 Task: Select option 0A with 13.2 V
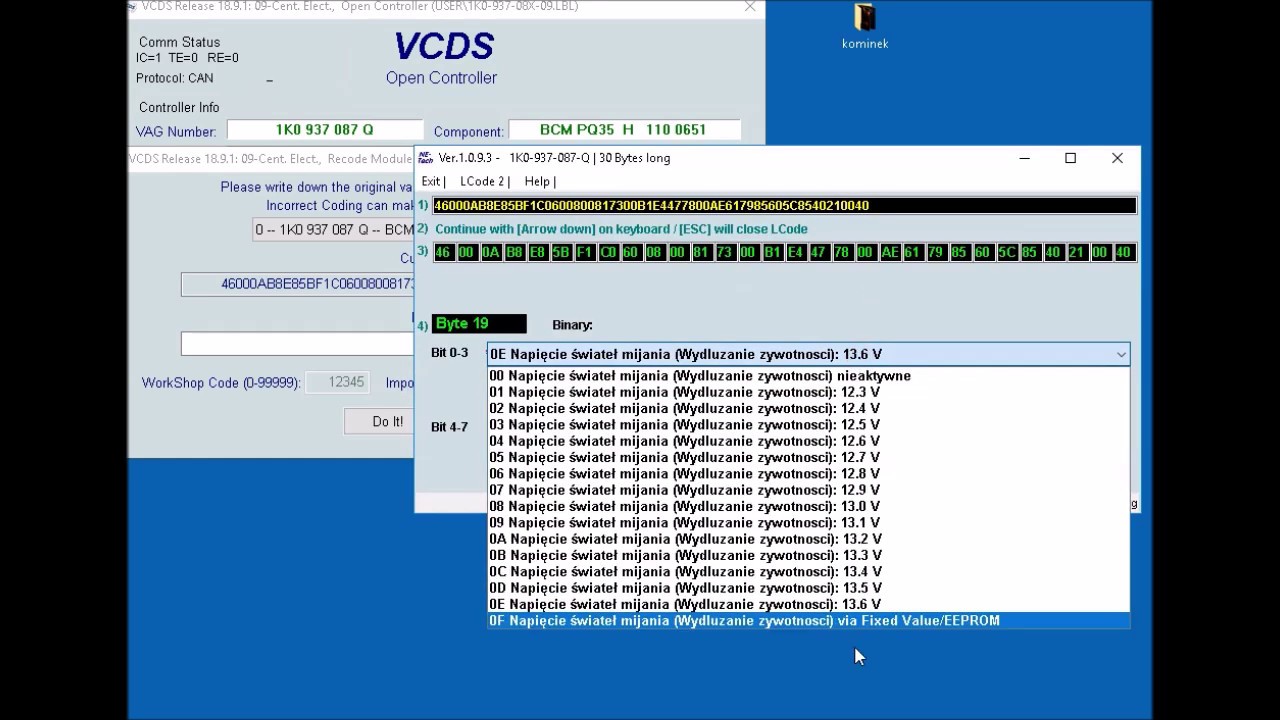[808, 539]
